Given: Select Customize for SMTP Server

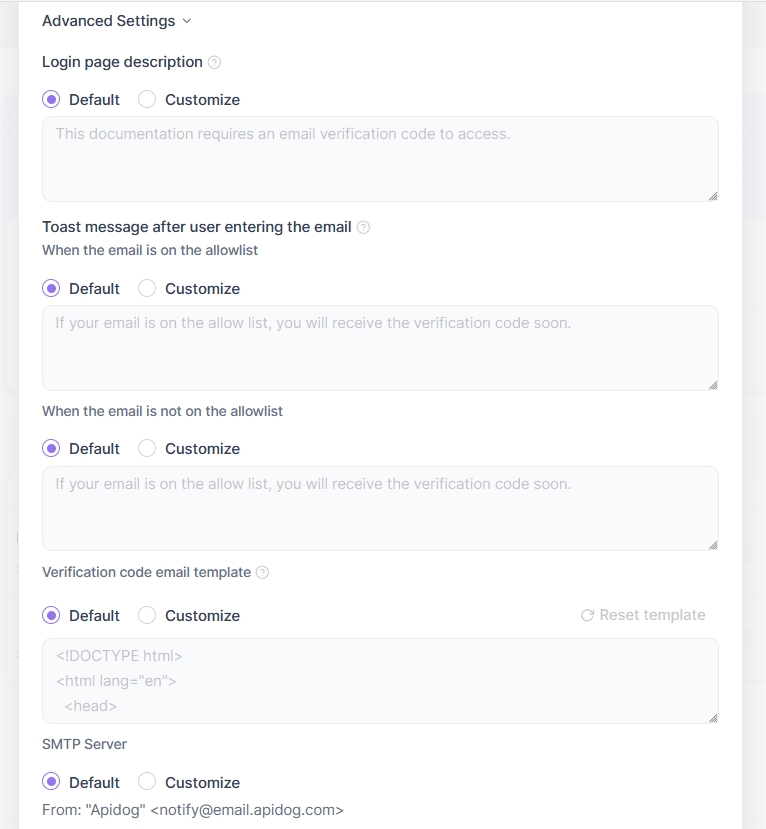Looking at the screenshot, I should point(147,782).
